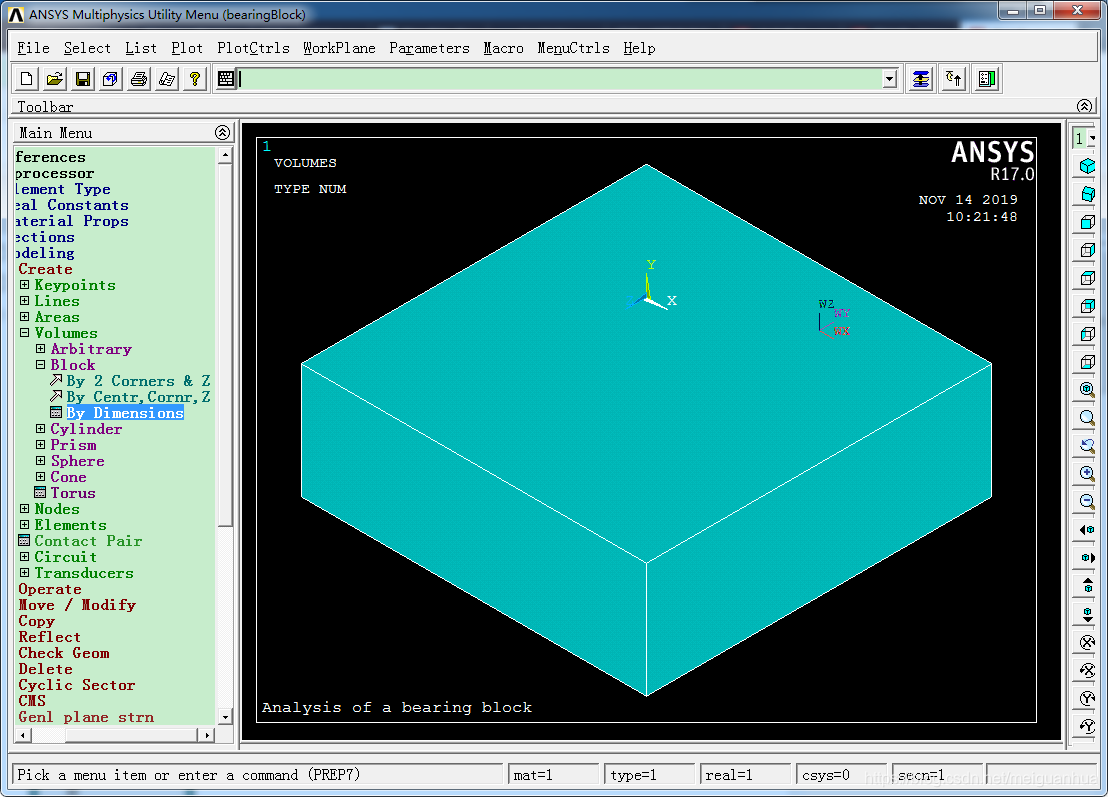Viewport: 1108px width, 797px height.
Task: Collapse the Volumes tree node
Action: pos(25,333)
